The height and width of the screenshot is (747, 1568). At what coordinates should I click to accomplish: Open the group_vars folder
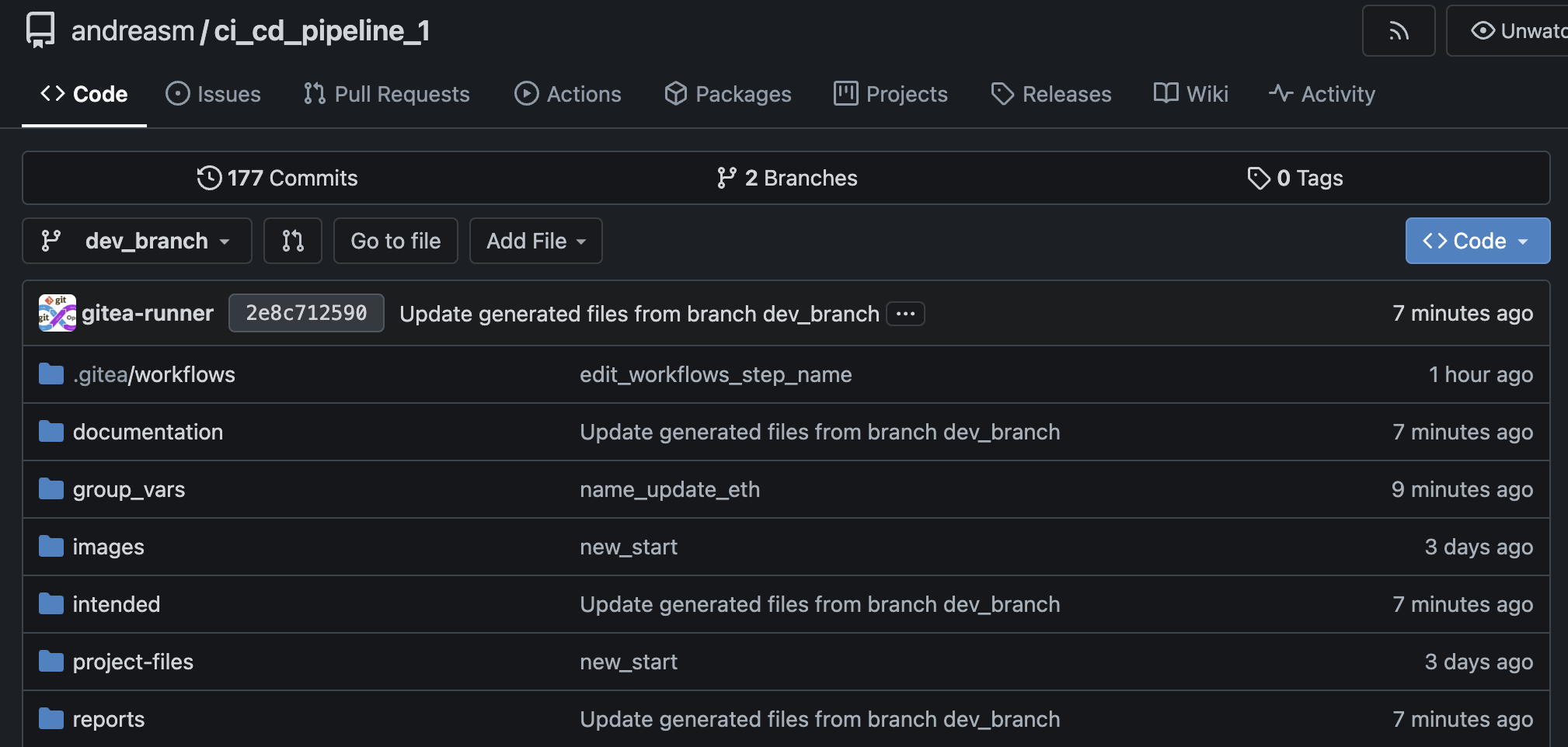[x=129, y=489]
